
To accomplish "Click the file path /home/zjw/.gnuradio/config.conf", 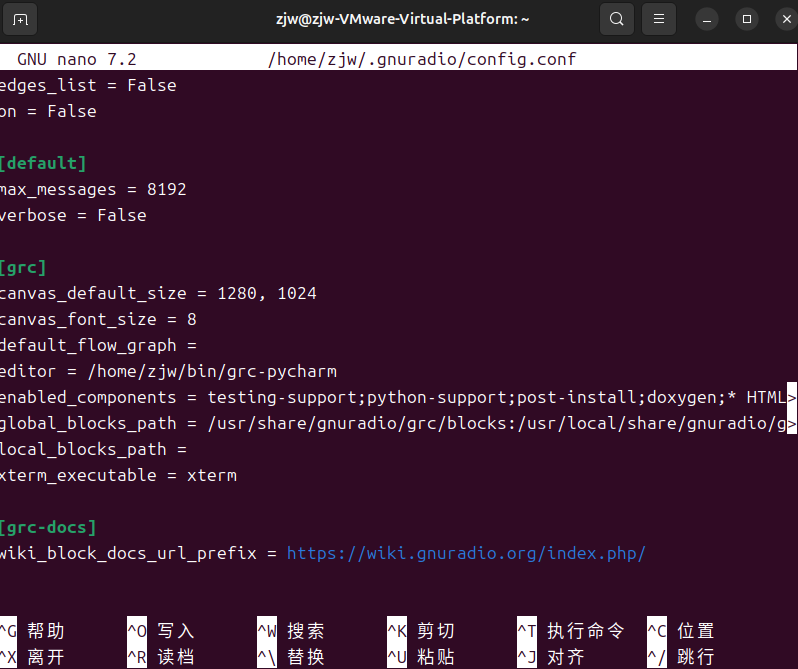I will (422, 60).
